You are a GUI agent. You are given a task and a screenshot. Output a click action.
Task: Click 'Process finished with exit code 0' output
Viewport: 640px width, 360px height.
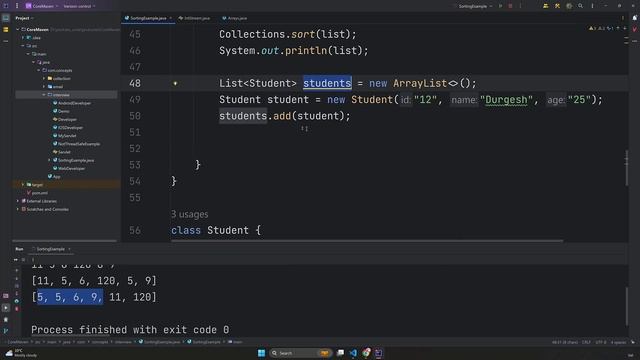[130, 329]
